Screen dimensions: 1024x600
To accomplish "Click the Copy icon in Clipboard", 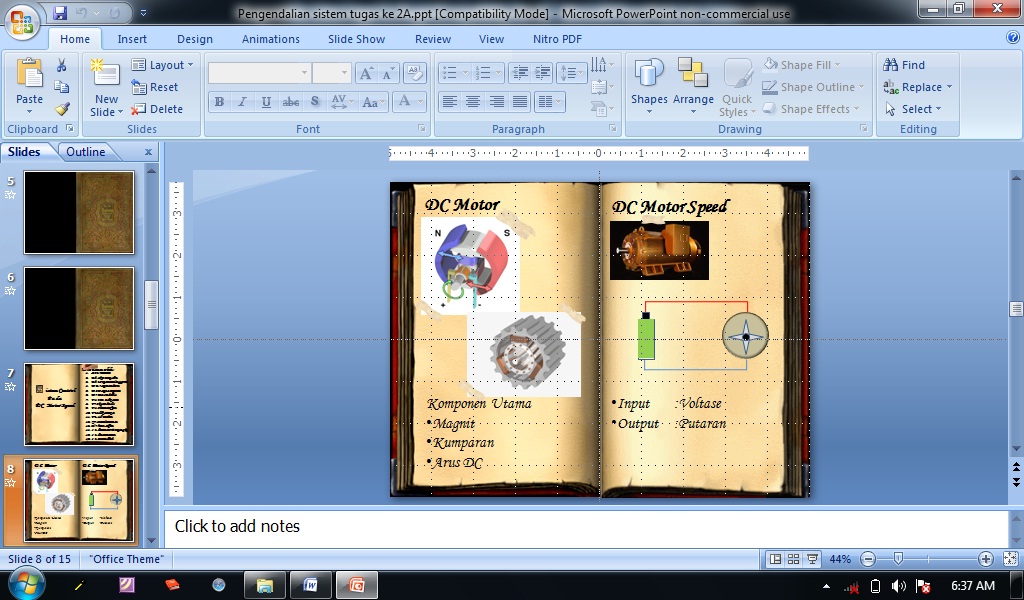I will pos(61,86).
